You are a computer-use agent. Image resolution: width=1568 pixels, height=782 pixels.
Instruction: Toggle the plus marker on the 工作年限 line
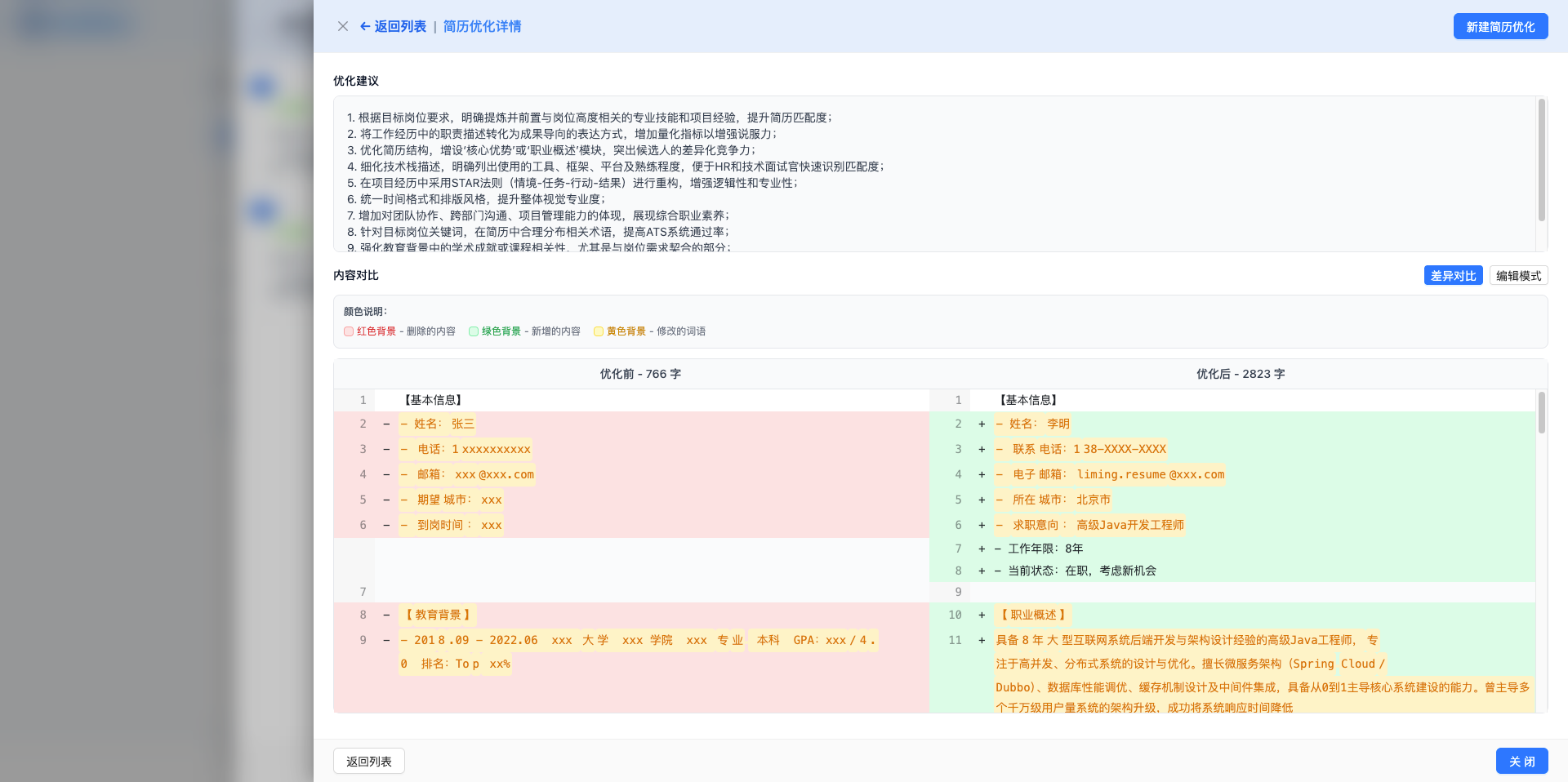pyautogui.click(x=981, y=548)
